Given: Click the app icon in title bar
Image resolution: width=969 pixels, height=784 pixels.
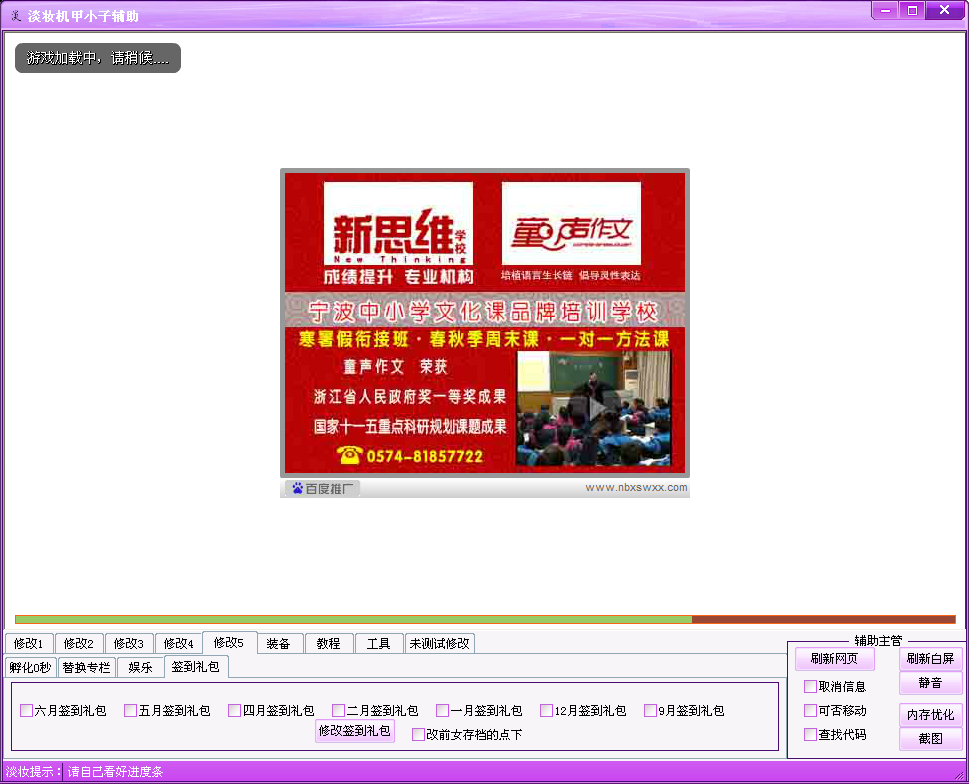Looking at the screenshot, I should click(x=15, y=15).
